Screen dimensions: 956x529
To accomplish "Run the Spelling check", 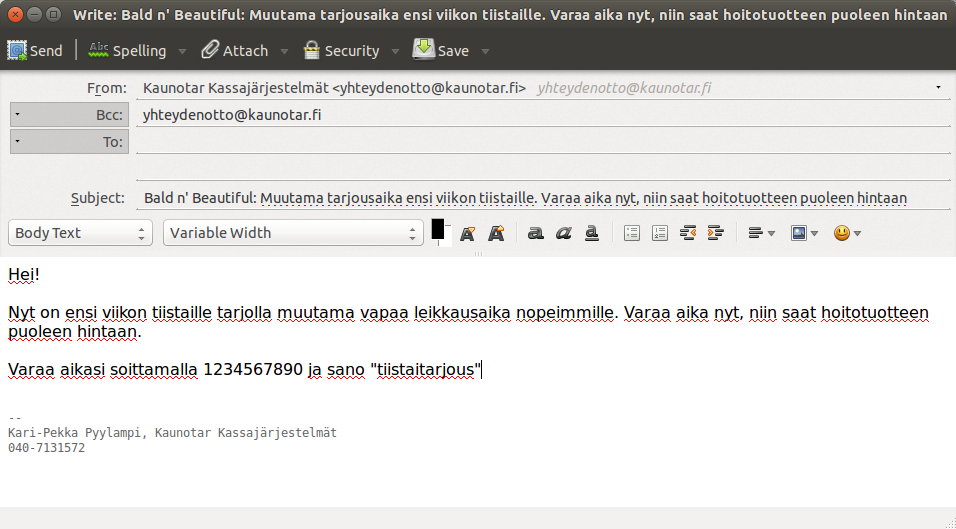I will click(x=127, y=50).
